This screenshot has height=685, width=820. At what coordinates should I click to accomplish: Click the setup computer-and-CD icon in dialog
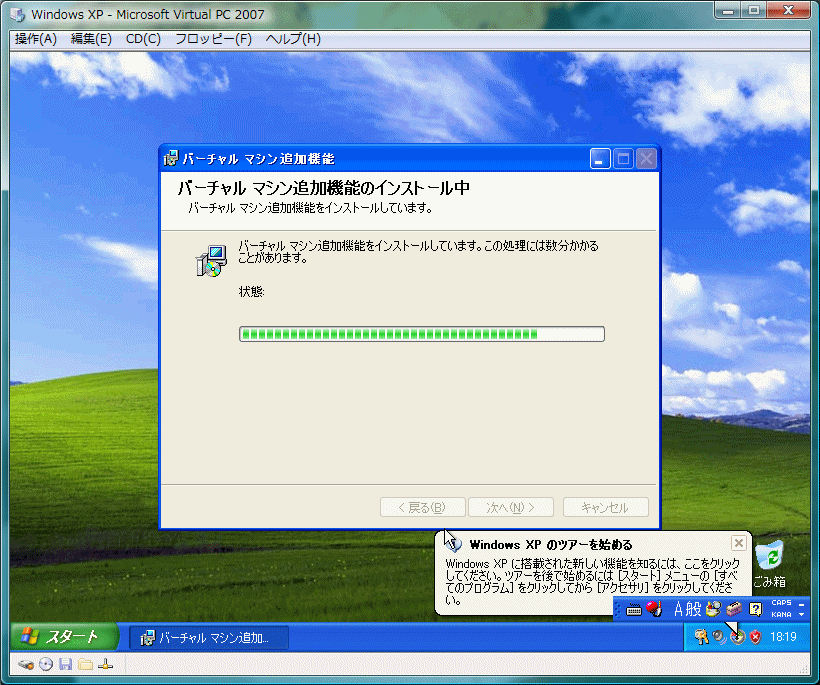(211, 260)
